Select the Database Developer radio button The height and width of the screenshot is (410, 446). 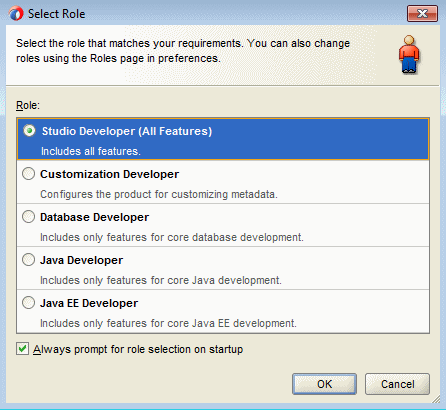pos(28,217)
